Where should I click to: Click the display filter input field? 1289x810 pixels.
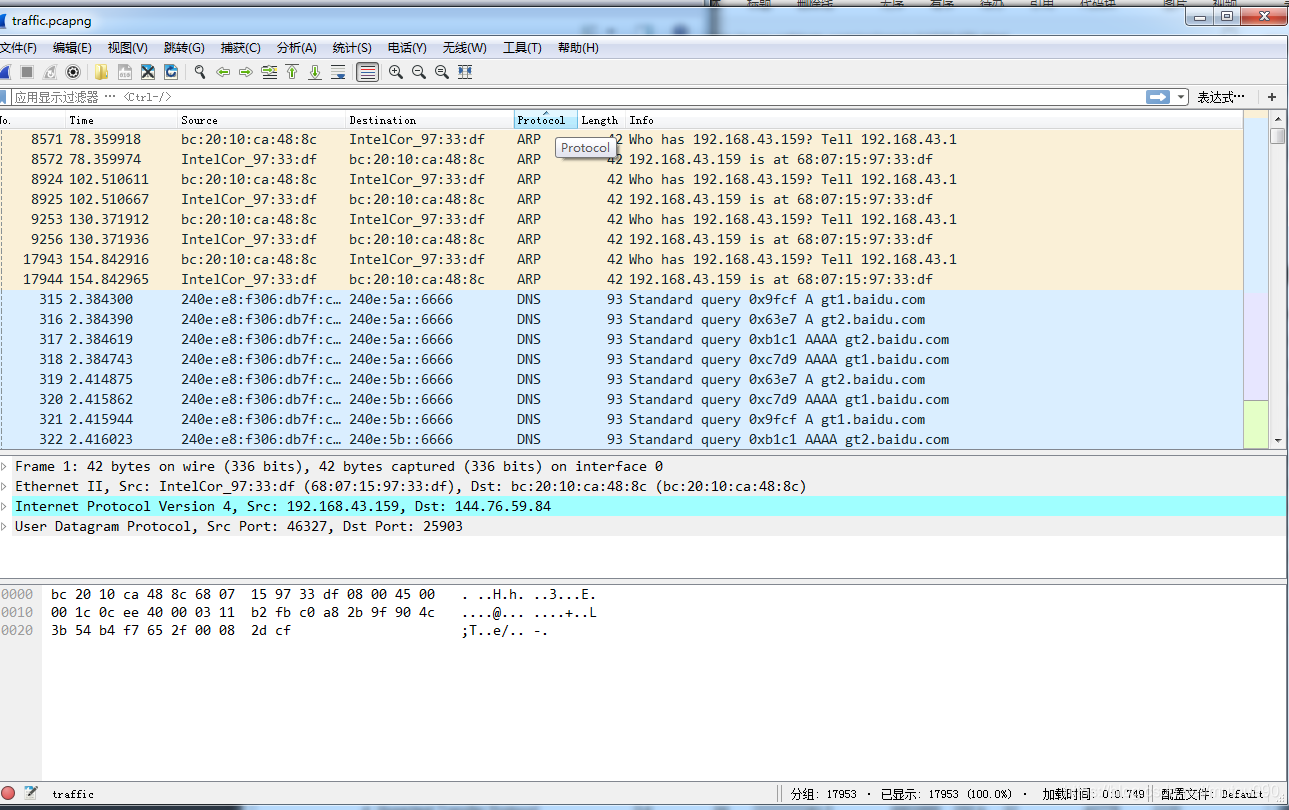click(x=578, y=97)
